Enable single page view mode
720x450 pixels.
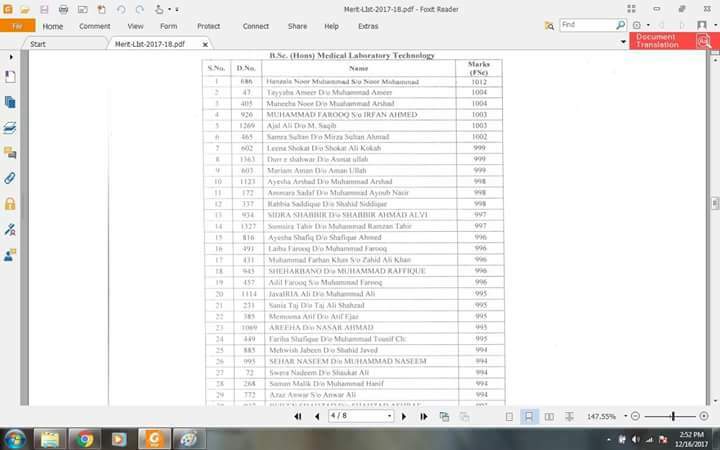[x=509, y=416]
